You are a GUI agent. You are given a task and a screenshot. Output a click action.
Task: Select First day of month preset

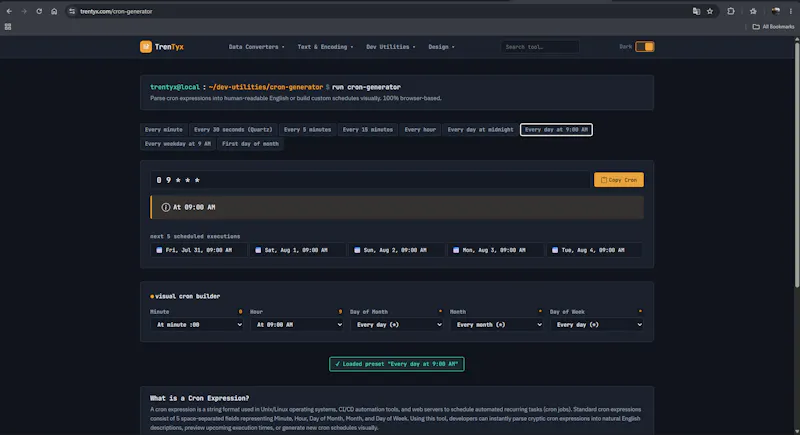coord(250,144)
